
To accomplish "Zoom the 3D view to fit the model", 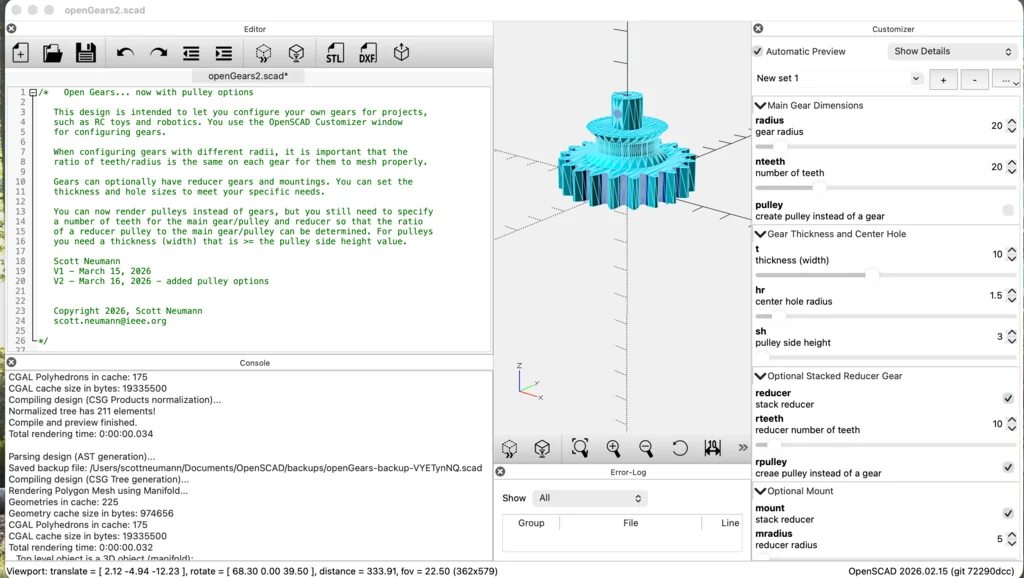I will click(x=580, y=448).
